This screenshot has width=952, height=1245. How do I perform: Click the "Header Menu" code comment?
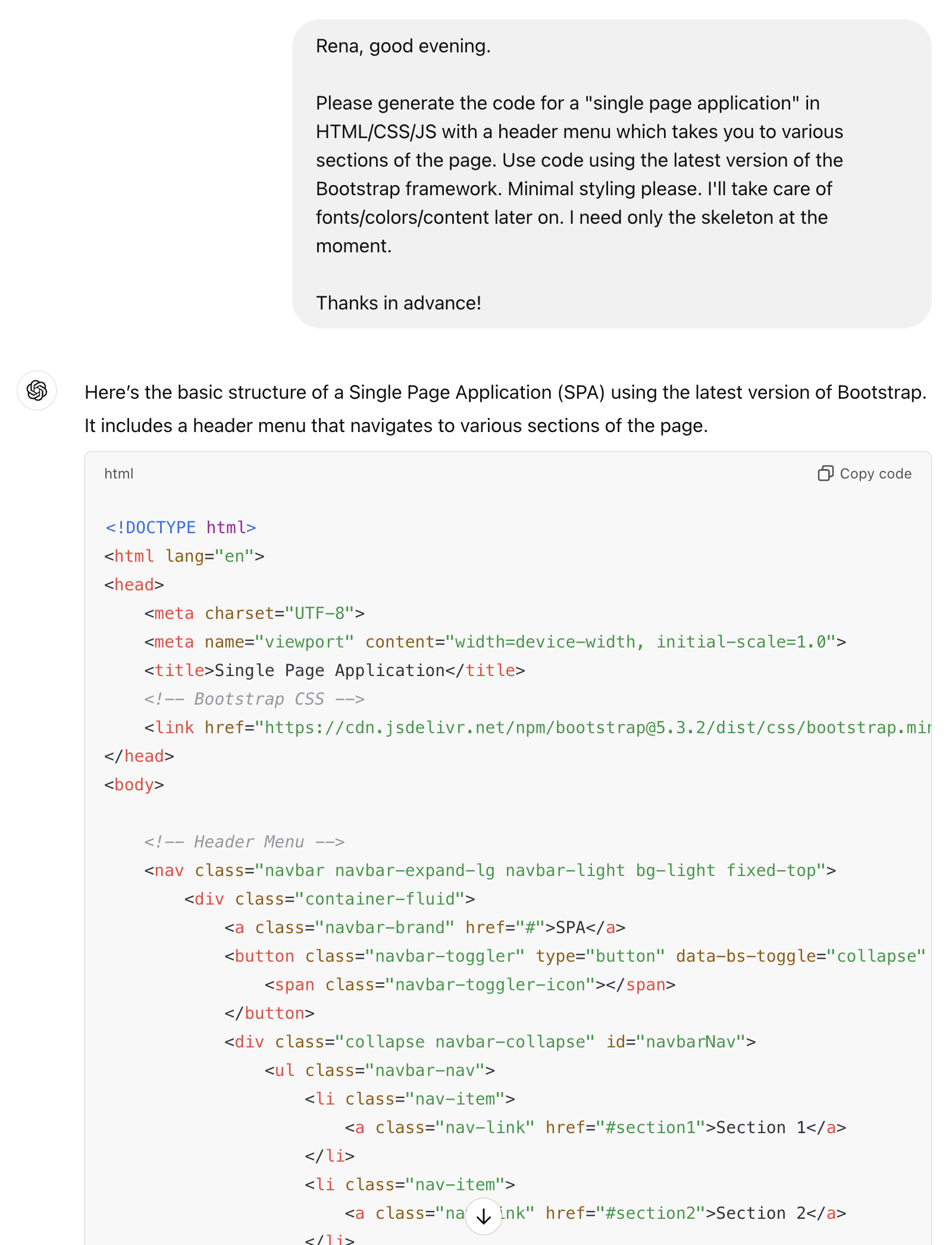(244, 842)
